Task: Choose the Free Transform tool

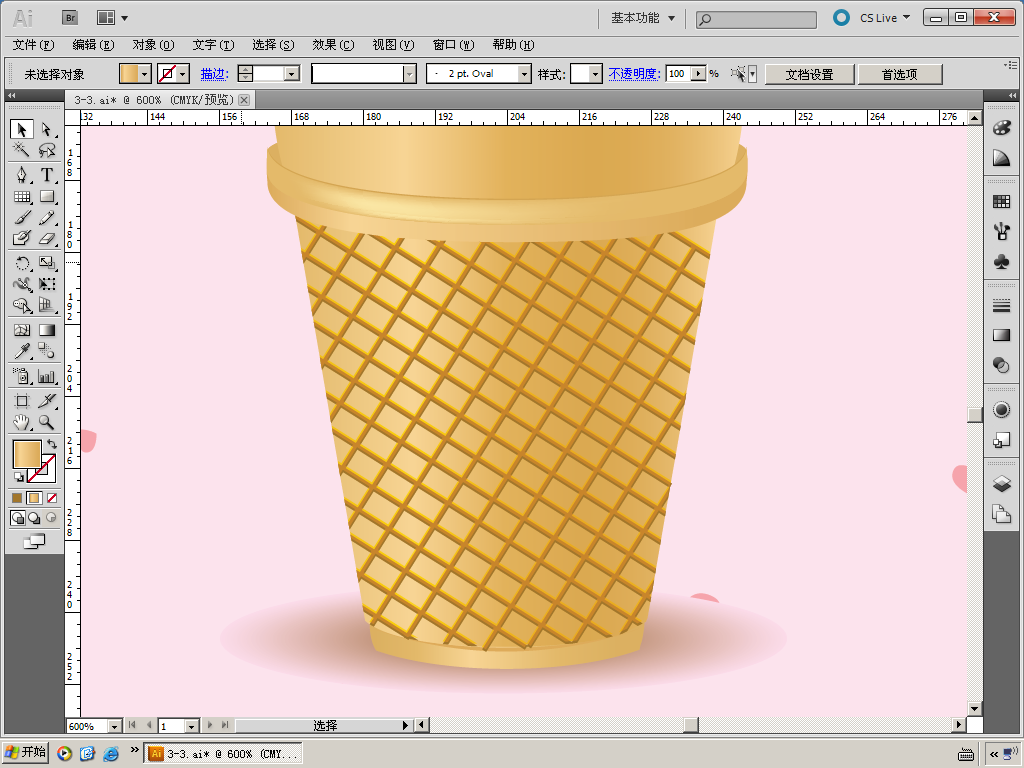Action: pyautogui.click(x=46, y=284)
